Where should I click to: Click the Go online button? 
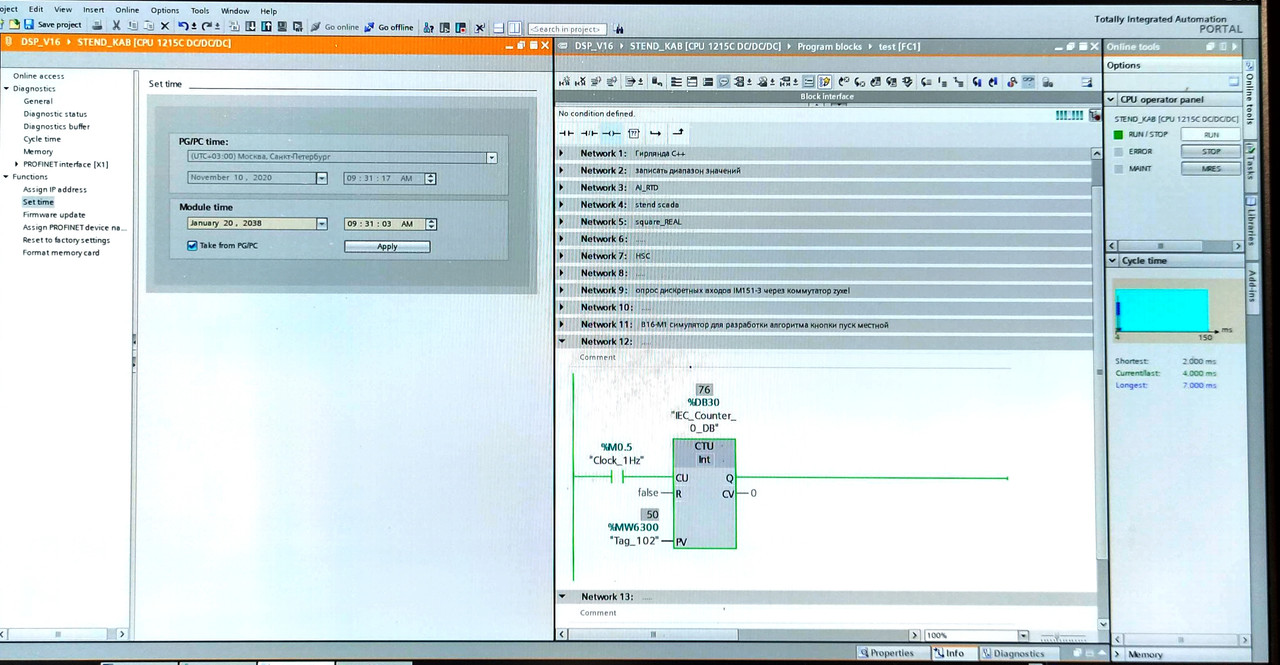point(335,27)
